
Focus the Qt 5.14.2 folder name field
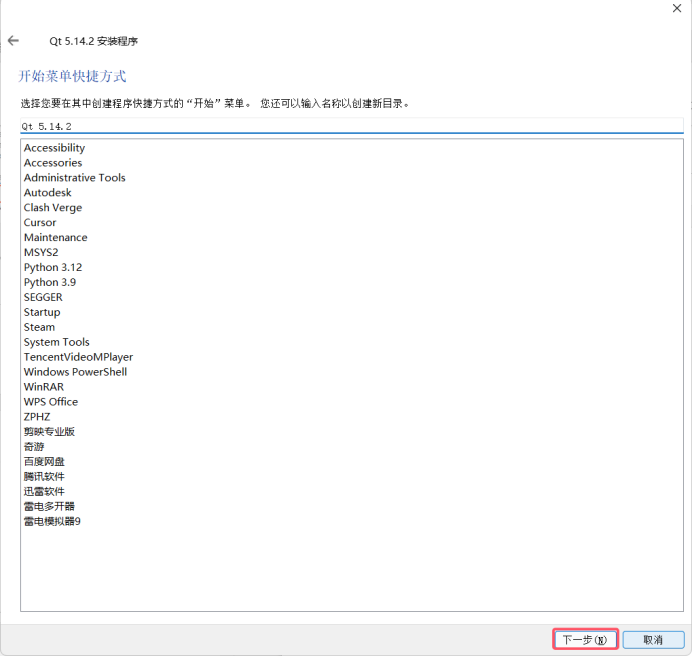point(351,126)
